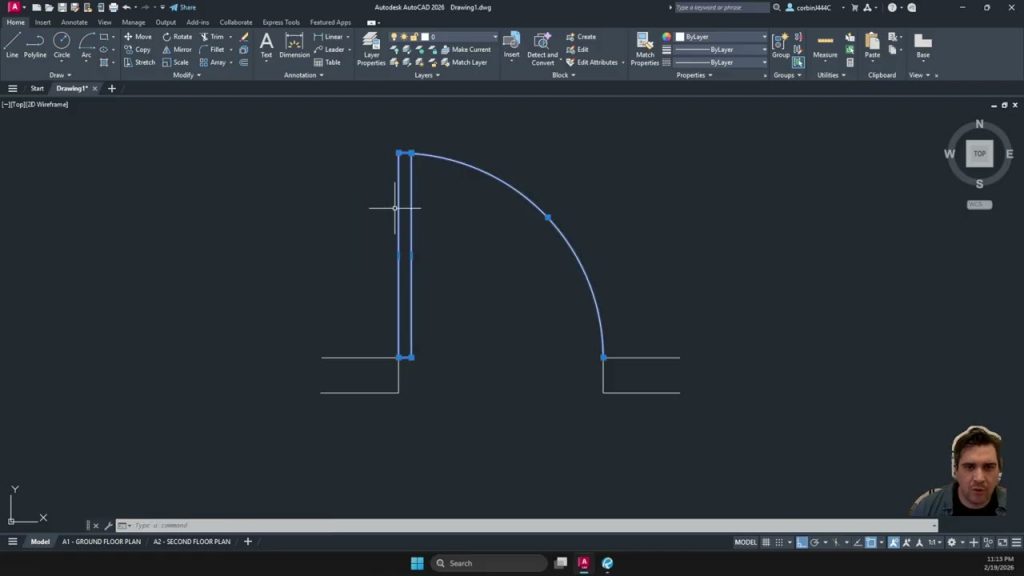
Task: Click Make Current in the Layers panel
Action: point(466,49)
